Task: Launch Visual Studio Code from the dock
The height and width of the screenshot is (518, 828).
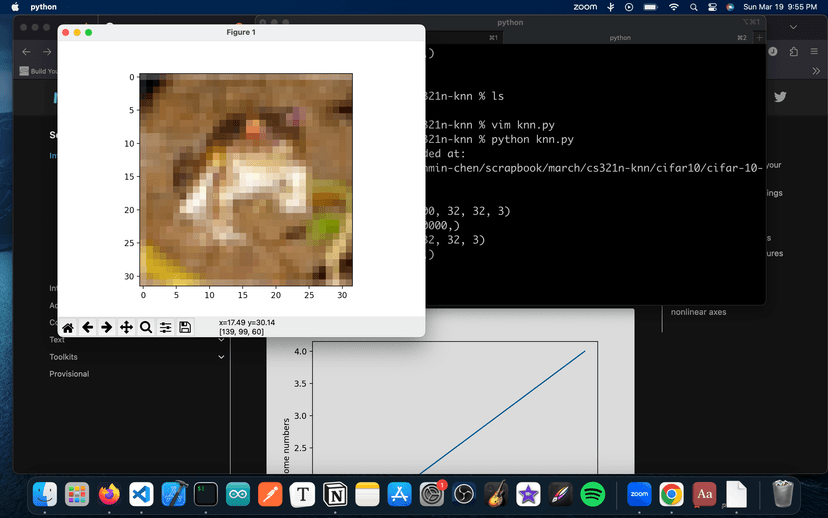Action: [141, 494]
